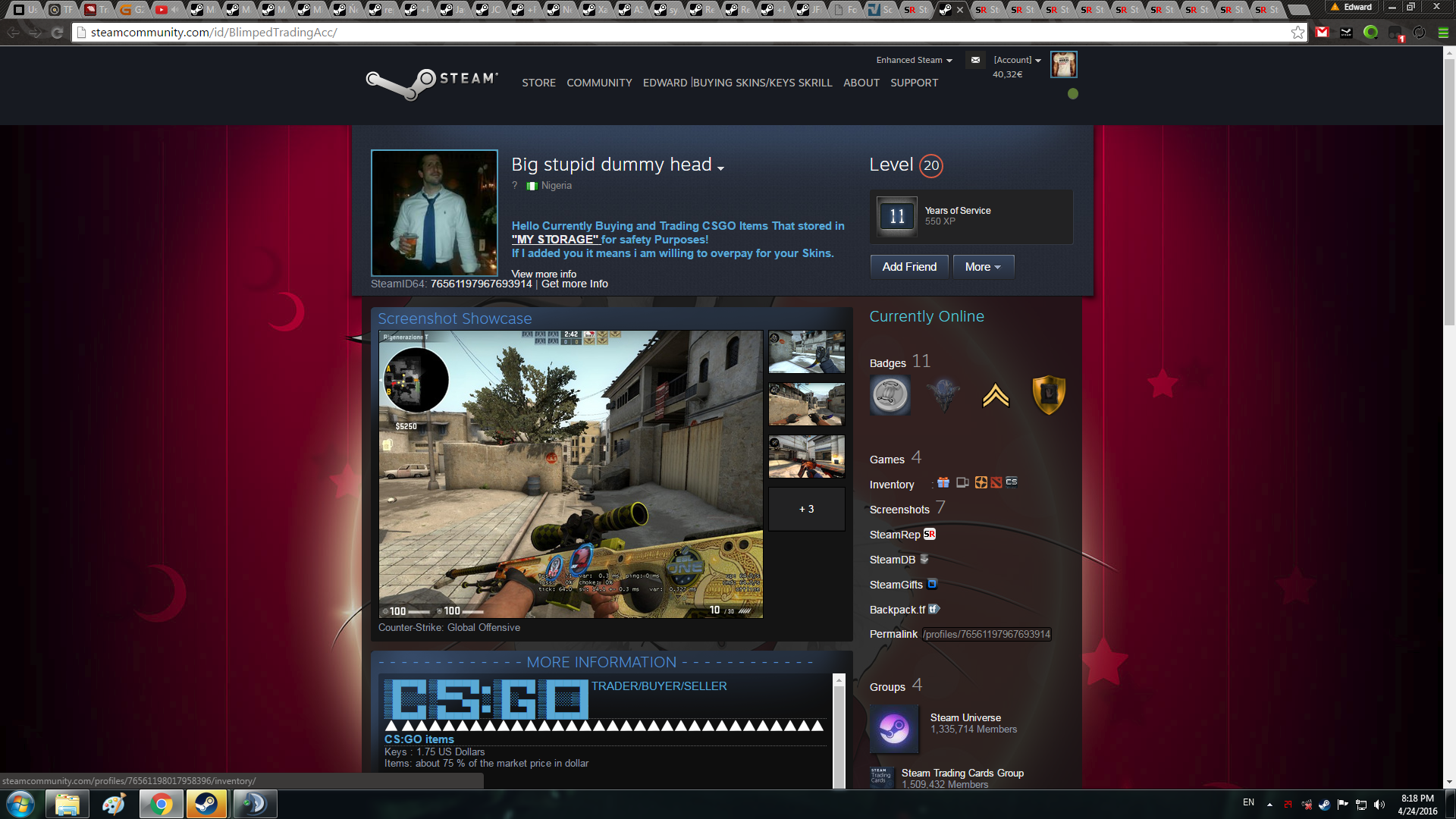The image size is (1456, 819).
Task: Click the Years of Service badge icon
Action: pyautogui.click(x=896, y=217)
